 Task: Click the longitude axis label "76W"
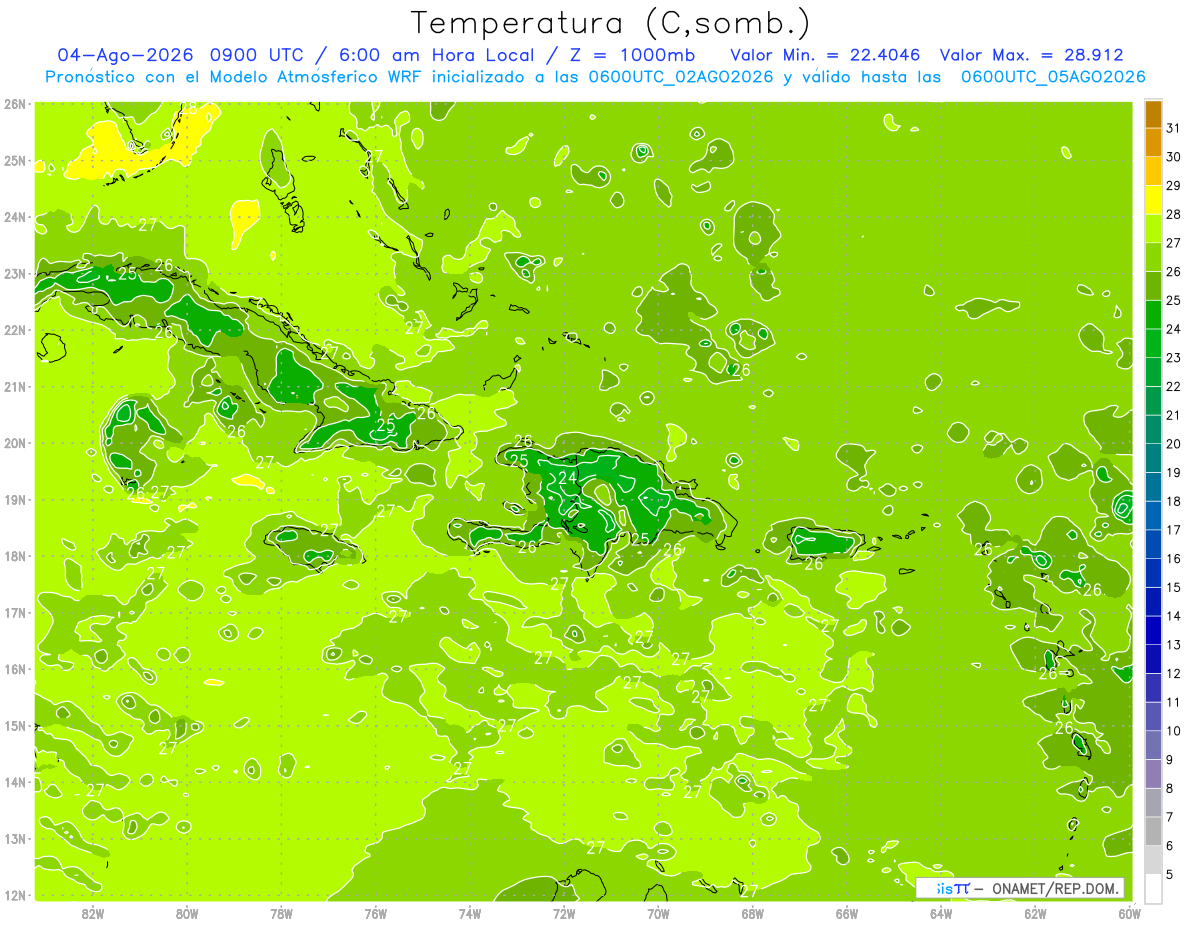pos(376,913)
